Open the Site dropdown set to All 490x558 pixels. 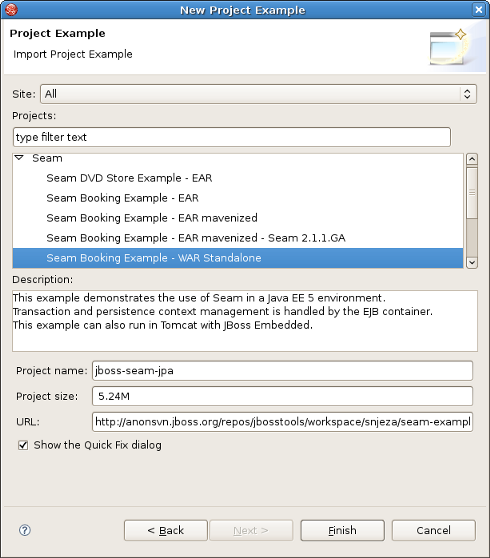(258, 94)
